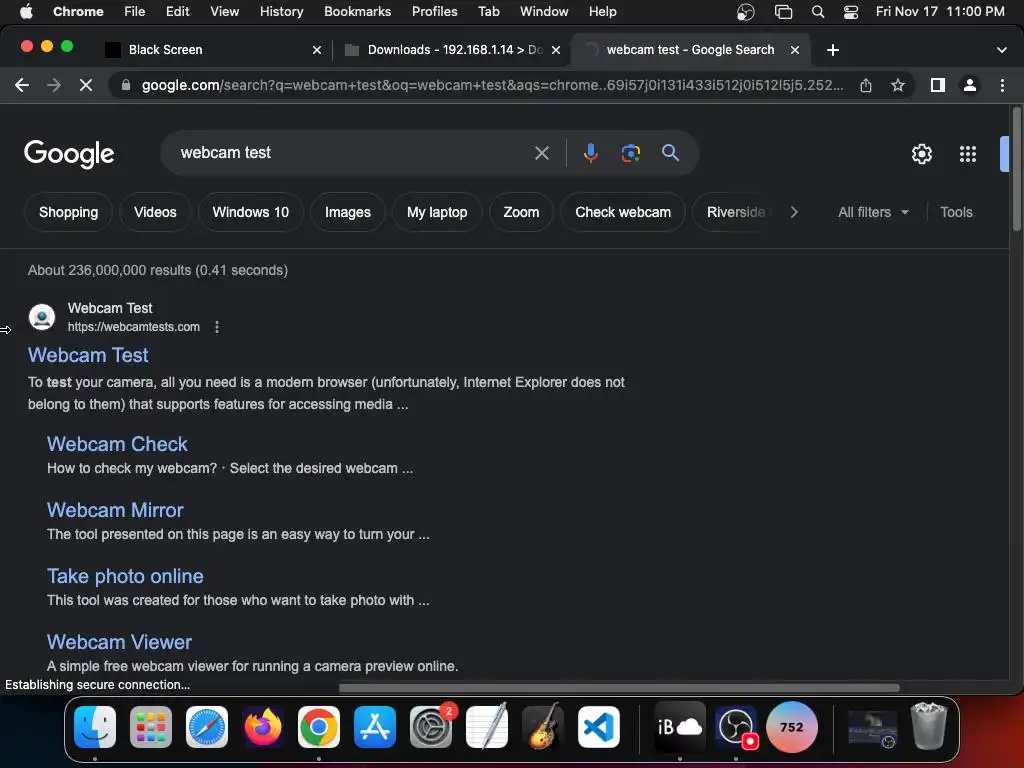Go back to previous page
This screenshot has height=768, width=1024.
(x=22, y=85)
